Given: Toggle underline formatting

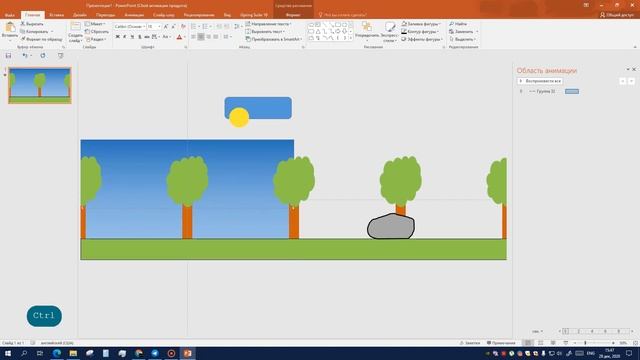Looking at the screenshot, I should (x=132, y=37).
